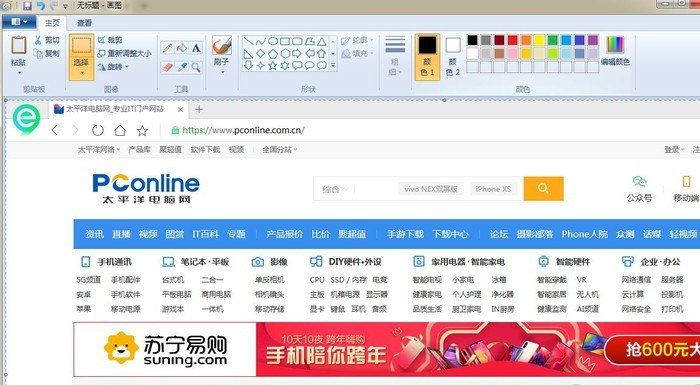Click the 粘贴 clipboard icon
The image size is (700, 385).
click(x=19, y=45)
